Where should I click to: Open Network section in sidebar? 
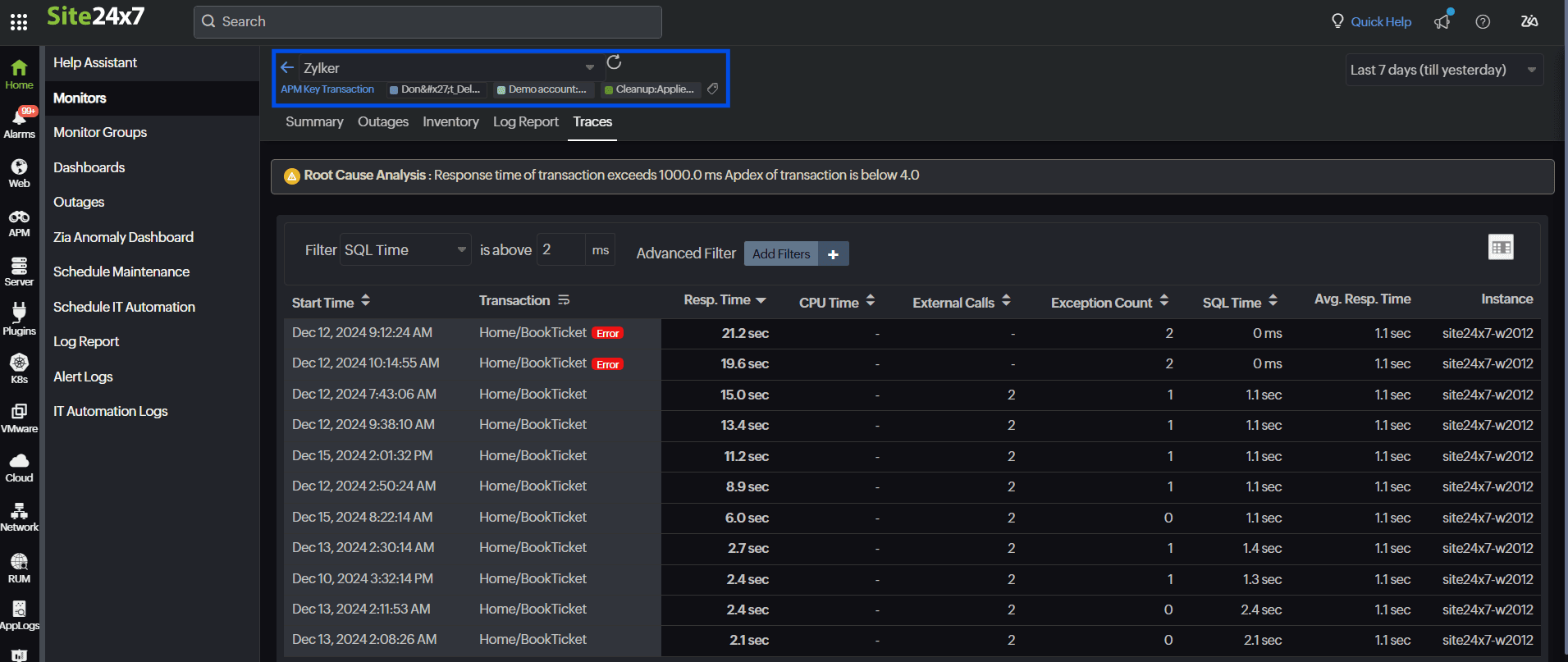tap(19, 517)
